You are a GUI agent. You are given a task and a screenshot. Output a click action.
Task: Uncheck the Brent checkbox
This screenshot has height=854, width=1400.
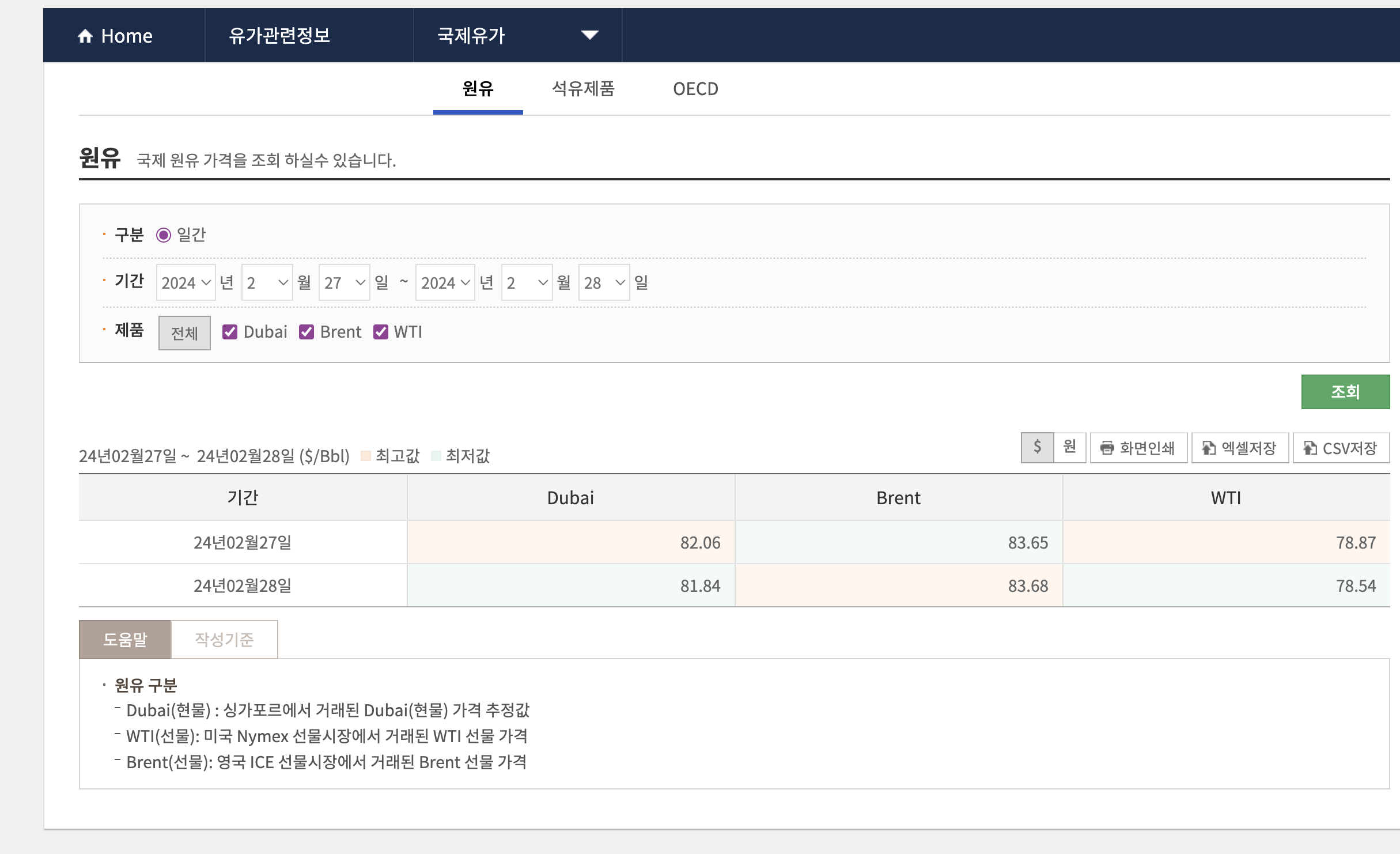coord(307,332)
